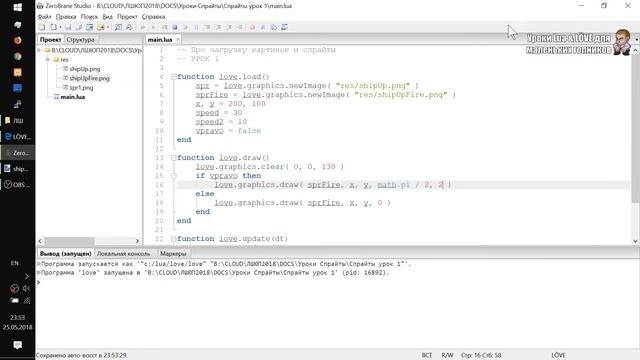640x360 pixels.
Task: Select spr1.png in project tree
Action: point(81,88)
